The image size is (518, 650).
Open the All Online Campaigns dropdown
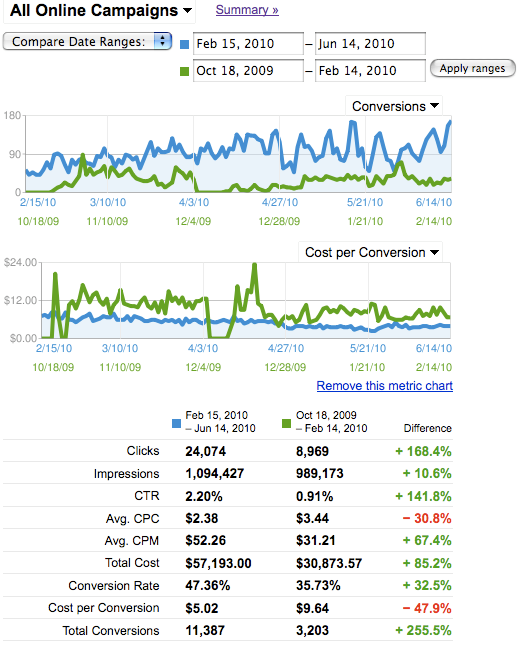100,10
